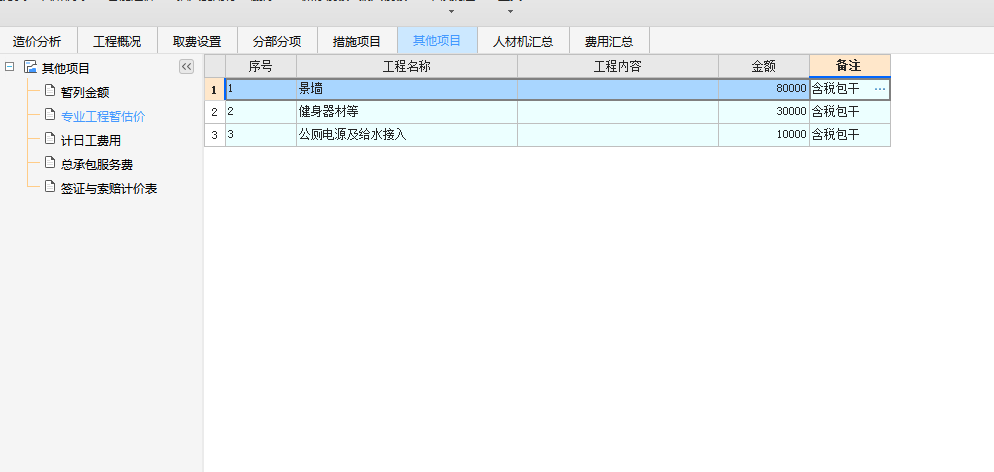
Task: Collapse the left tree panel with the double-chevron button
Action: [186, 67]
